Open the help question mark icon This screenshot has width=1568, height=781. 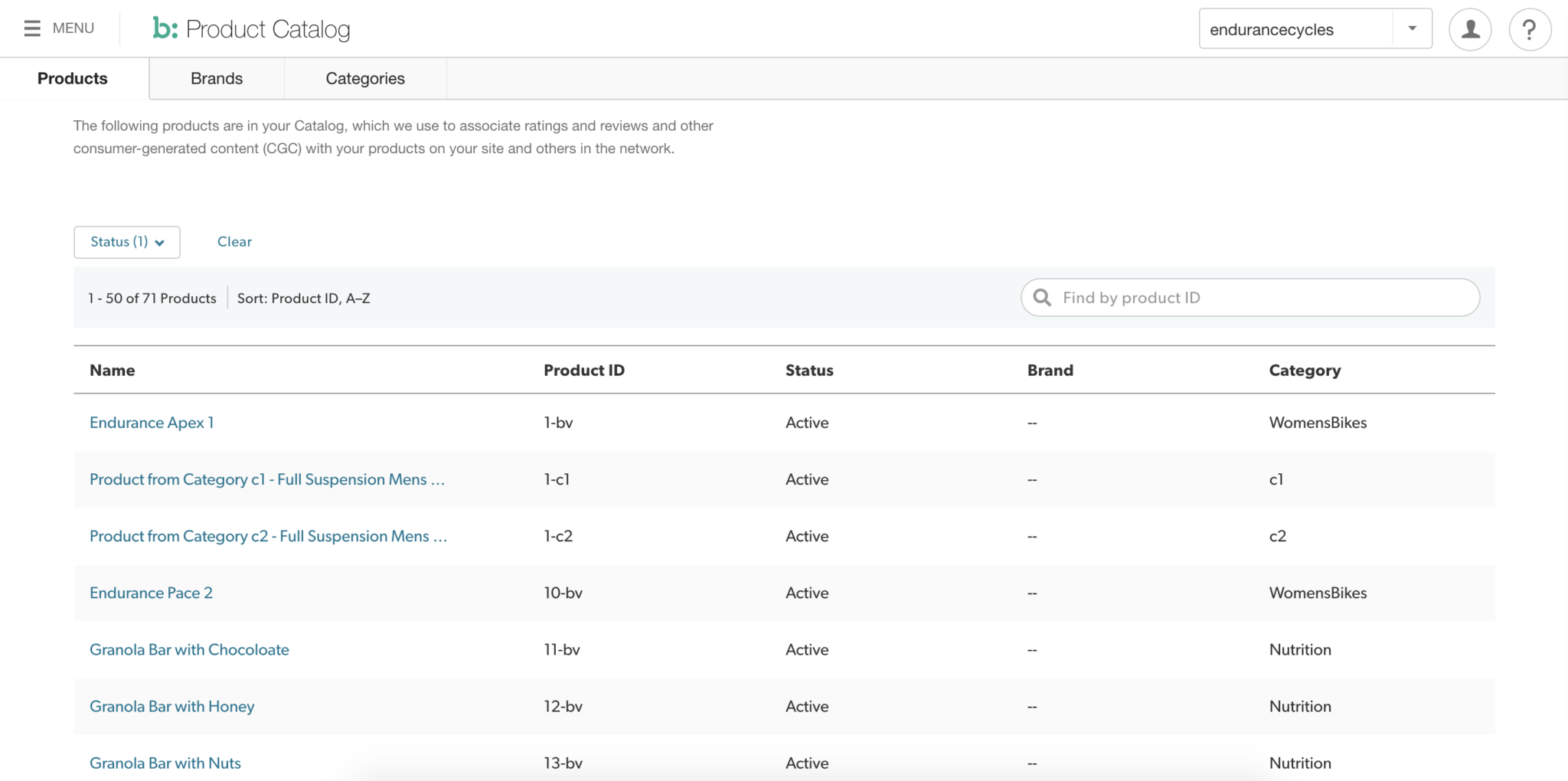tap(1529, 30)
